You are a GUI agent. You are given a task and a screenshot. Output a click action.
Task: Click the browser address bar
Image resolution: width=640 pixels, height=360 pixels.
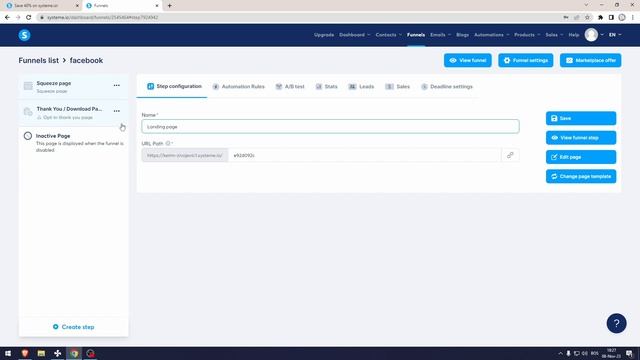point(302,18)
